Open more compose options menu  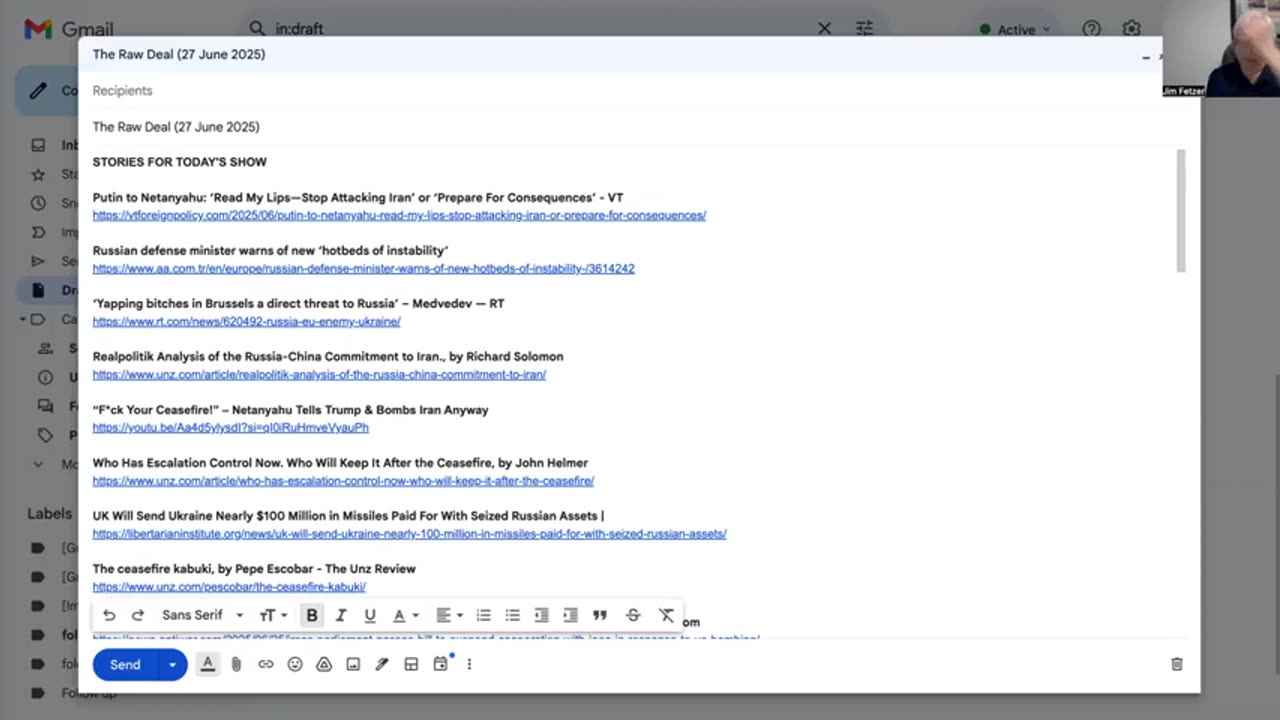[469, 664]
